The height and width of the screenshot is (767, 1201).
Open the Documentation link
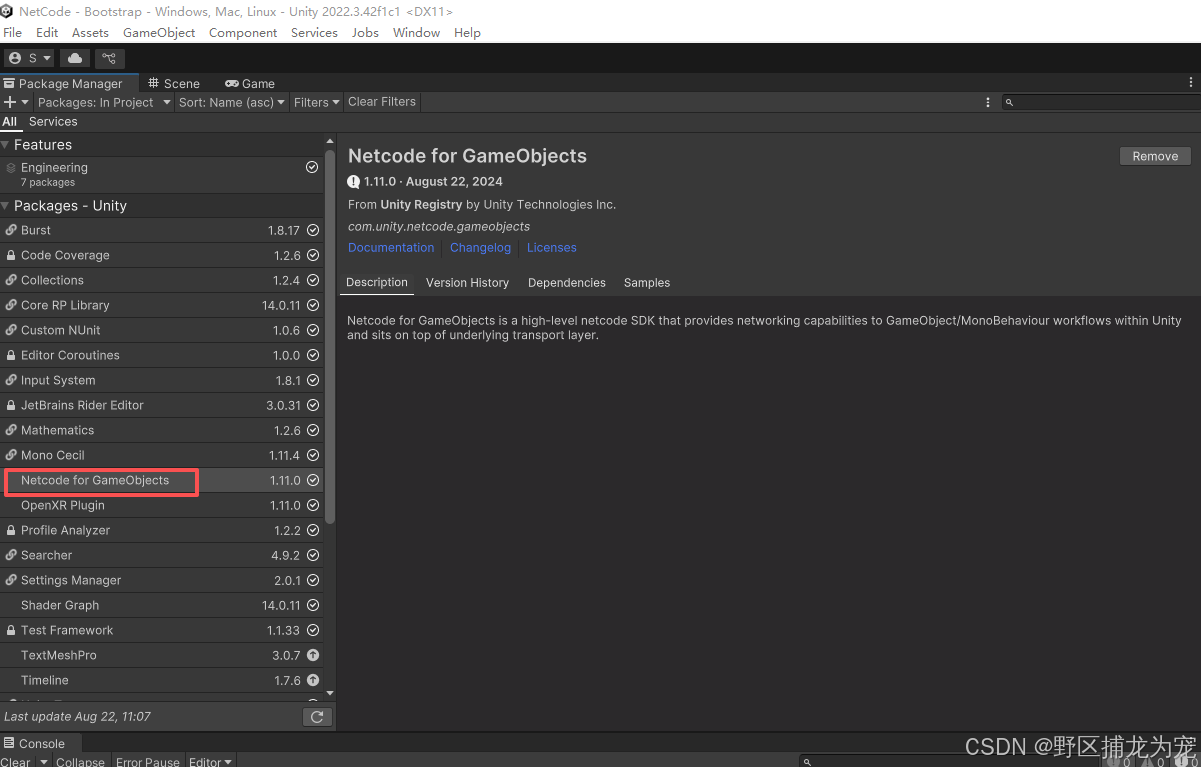[391, 248]
